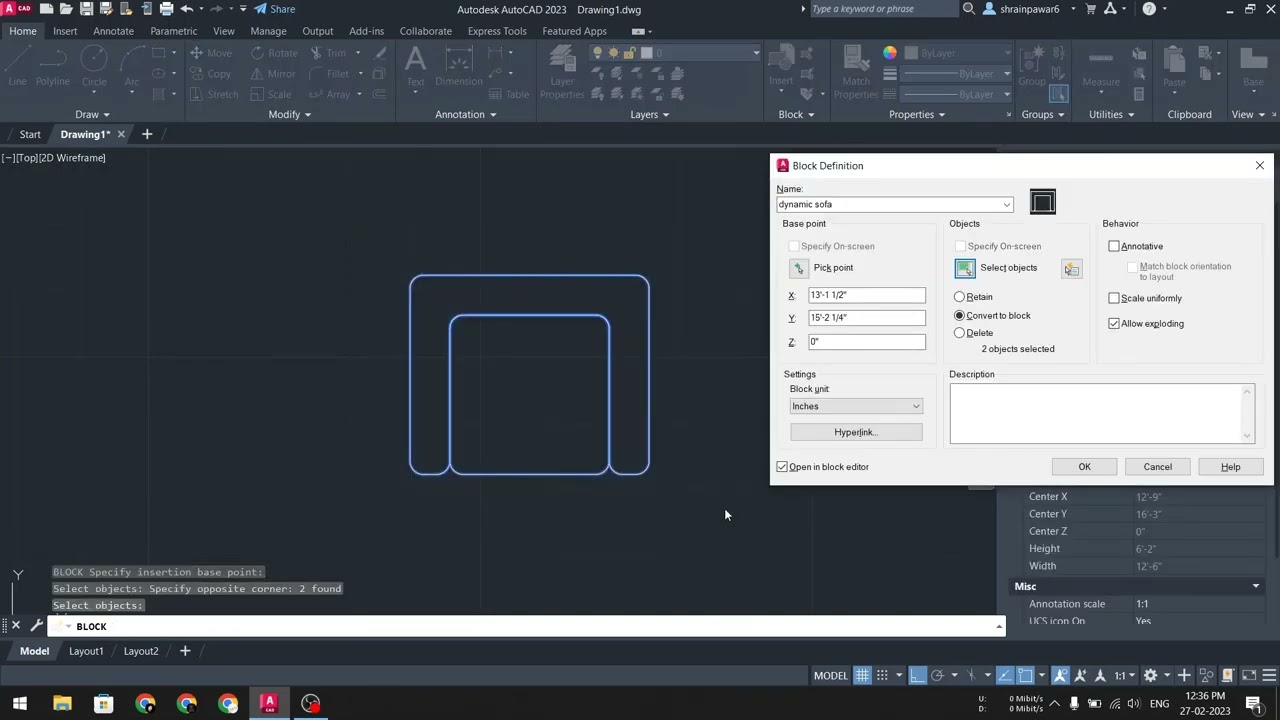Open the block Name dropdown
The height and width of the screenshot is (720, 1280).
pos(1006,204)
